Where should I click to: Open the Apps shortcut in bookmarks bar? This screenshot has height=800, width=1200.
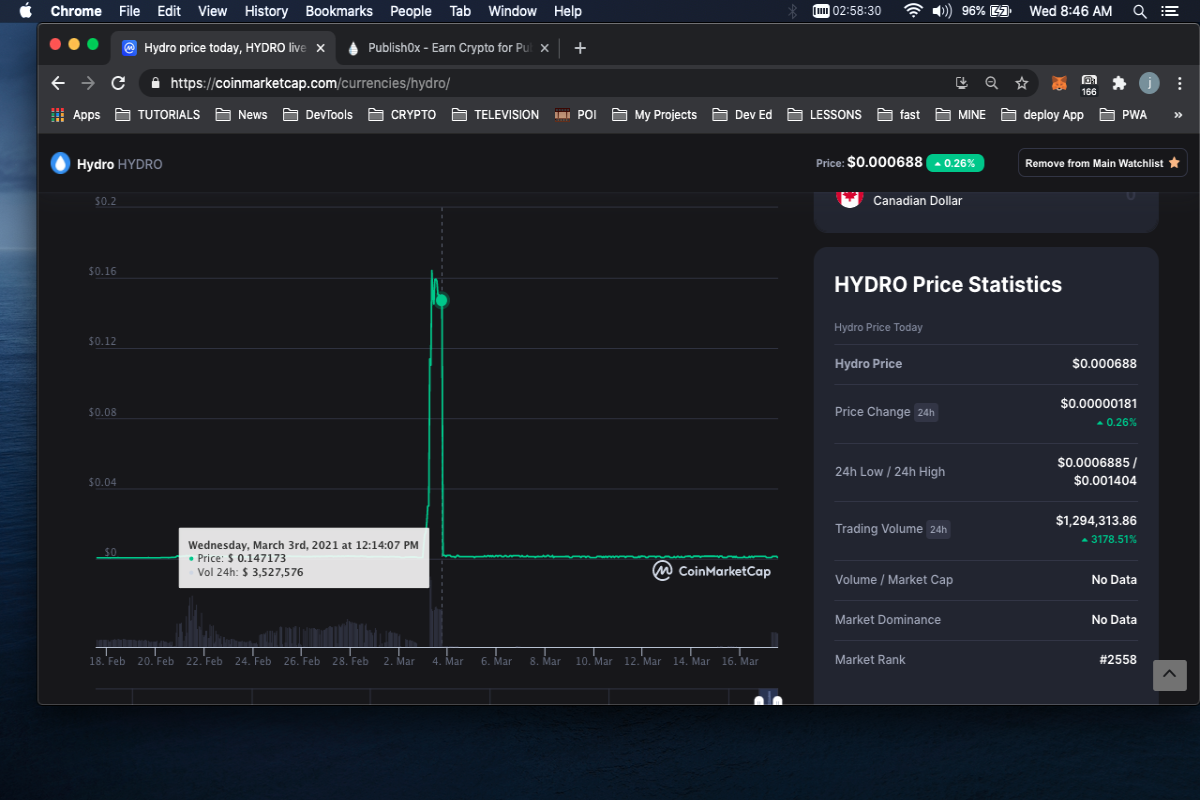(76, 114)
